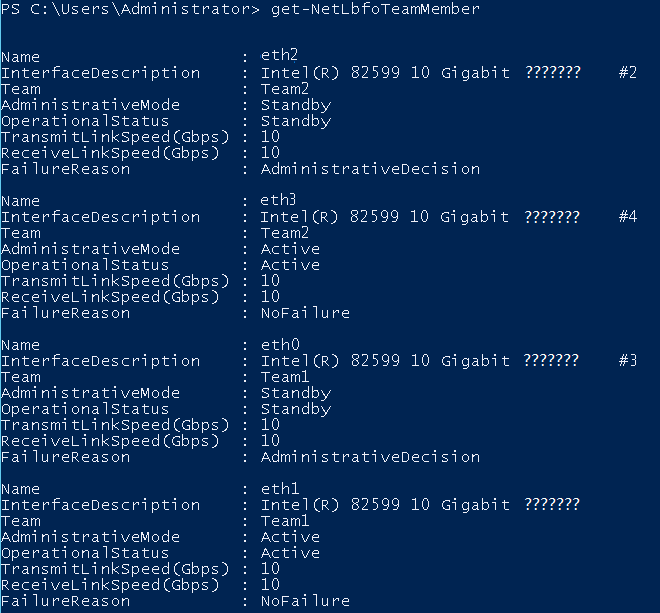The height and width of the screenshot is (613, 660).
Task: Click eth1's InterfaceDescription Intel(R) 82599 text
Action: (x=330, y=504)
